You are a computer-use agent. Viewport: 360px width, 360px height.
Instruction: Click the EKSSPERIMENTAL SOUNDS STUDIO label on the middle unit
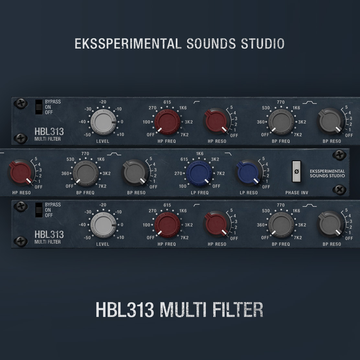pos(327,173)
